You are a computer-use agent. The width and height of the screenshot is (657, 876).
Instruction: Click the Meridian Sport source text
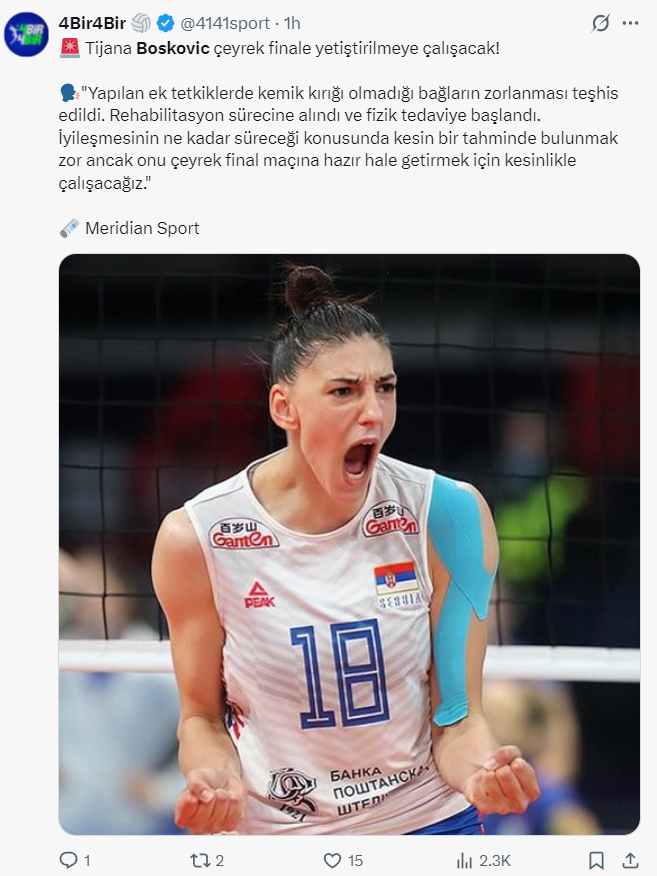click(142, 228)
